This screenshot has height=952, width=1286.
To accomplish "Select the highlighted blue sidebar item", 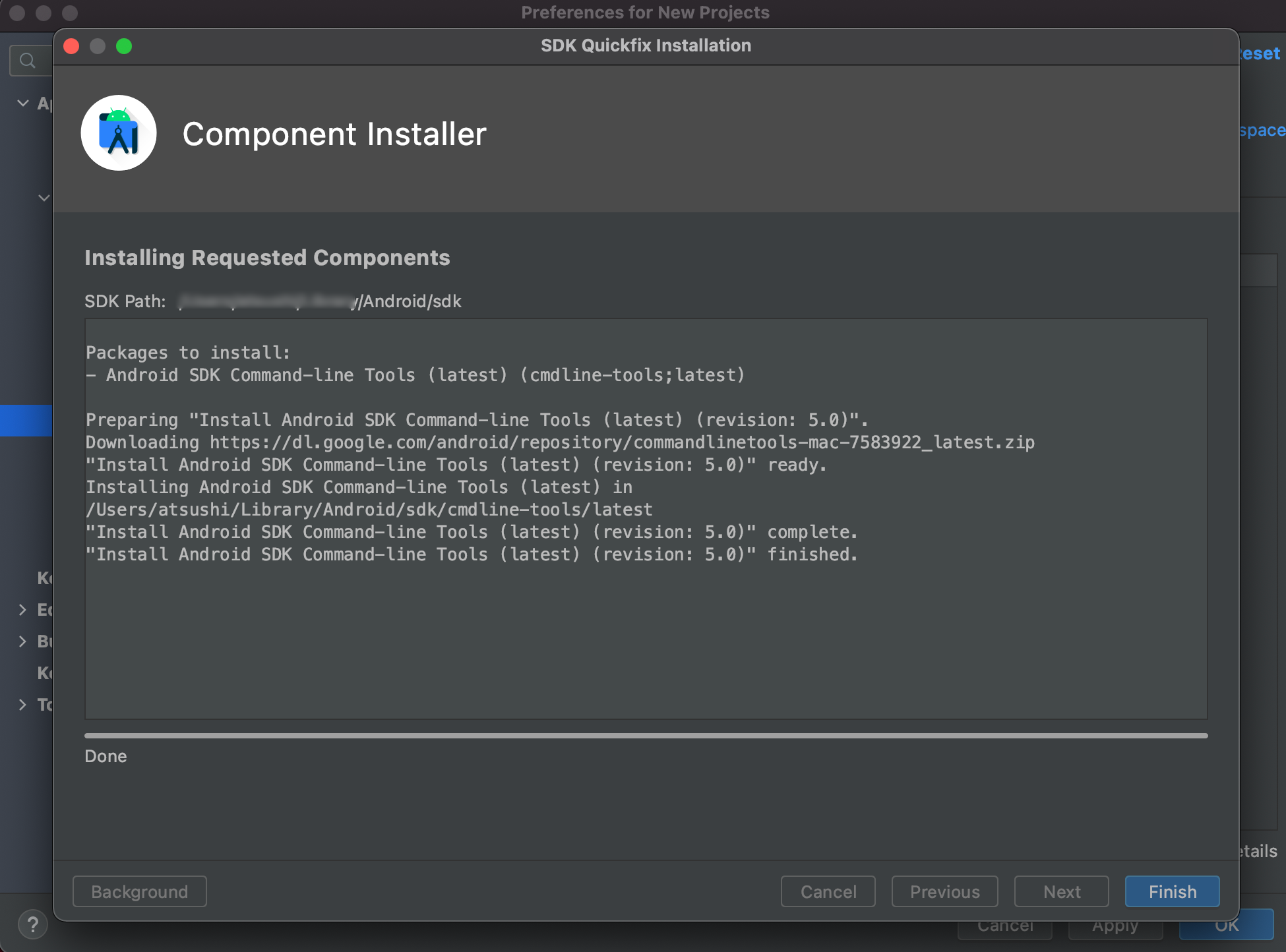I will (x=26, y=421).
